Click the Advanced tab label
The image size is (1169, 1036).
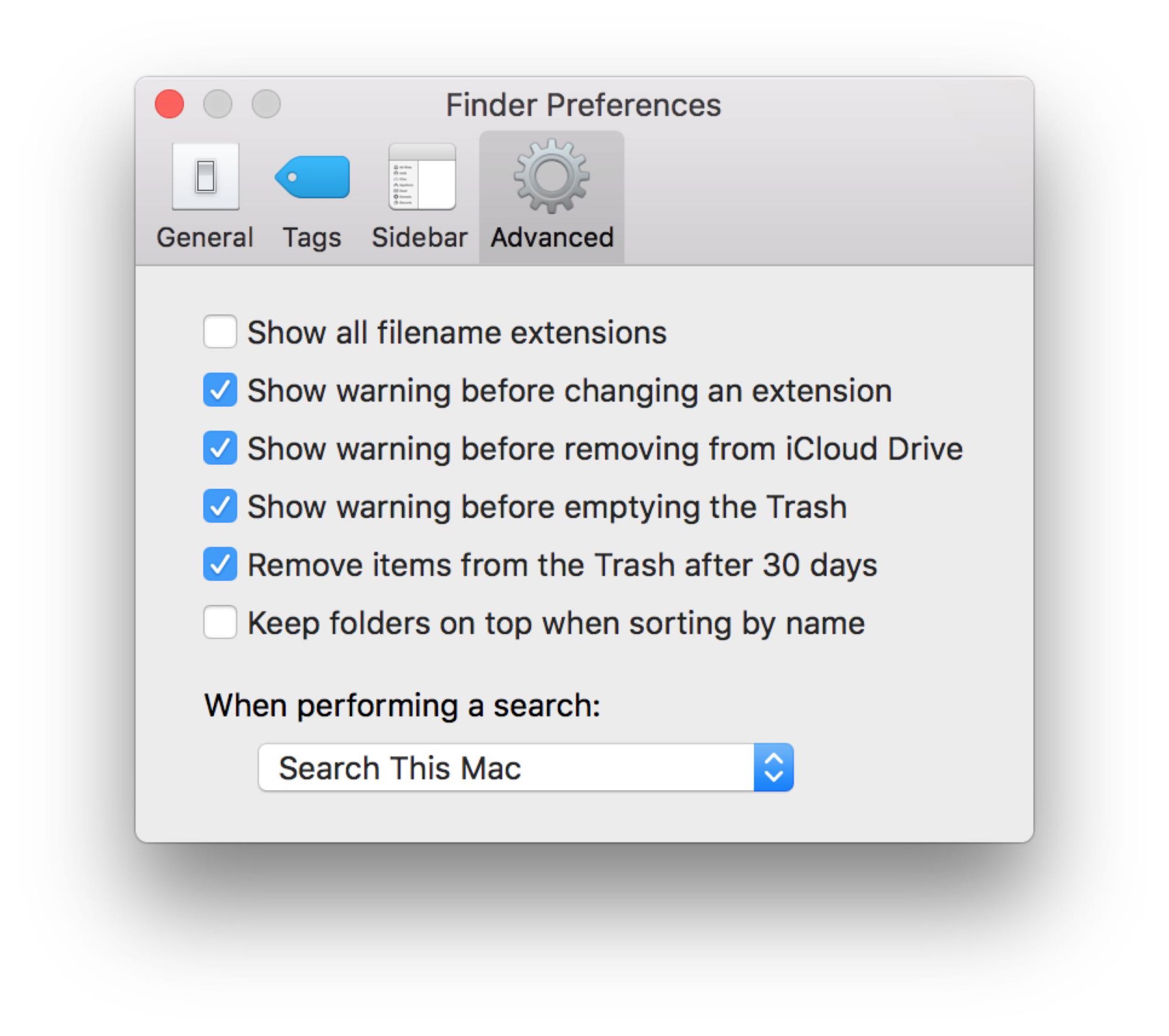(x=552, y=238)
